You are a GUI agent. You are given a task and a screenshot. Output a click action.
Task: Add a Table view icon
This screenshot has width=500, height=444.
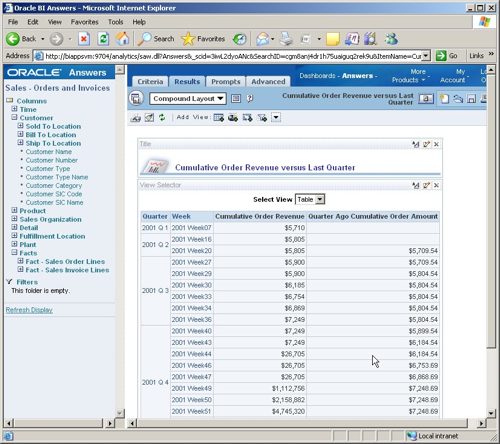click(219, 118)
